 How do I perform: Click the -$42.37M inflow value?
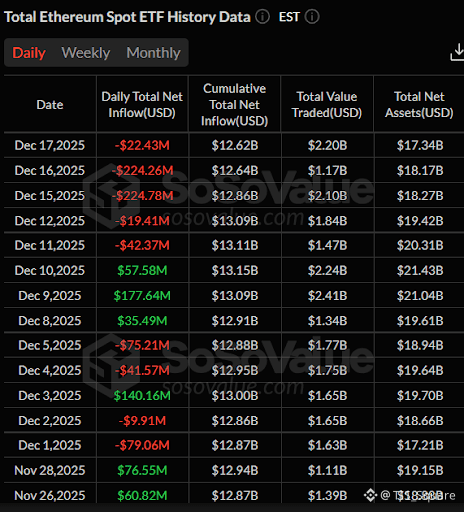[x=142, y=245]
